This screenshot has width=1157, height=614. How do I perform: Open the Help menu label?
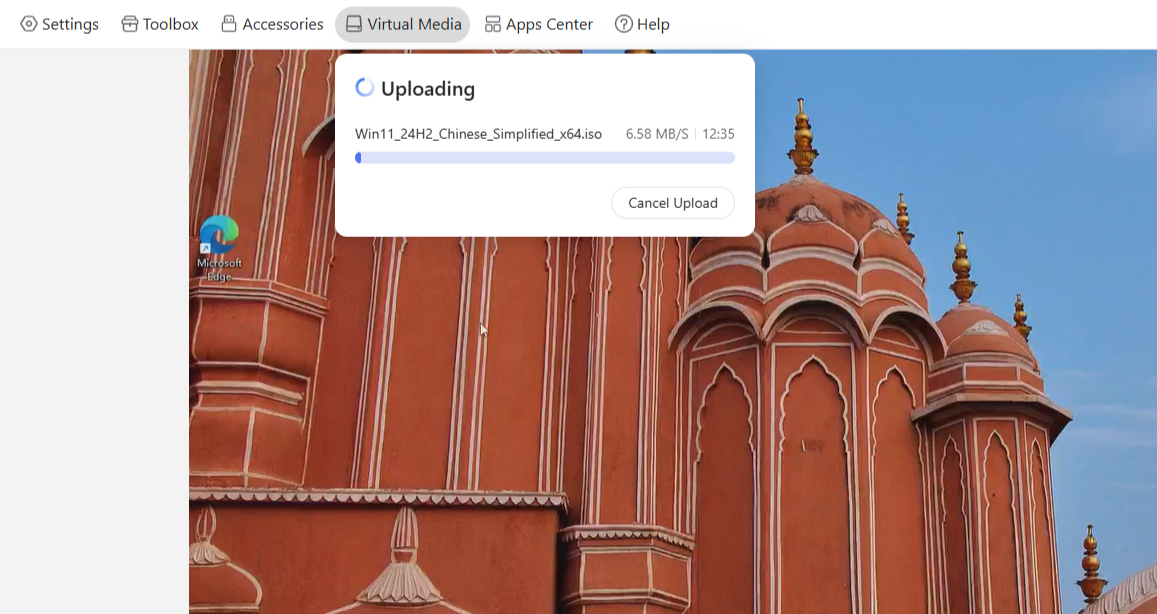point(653,24)
